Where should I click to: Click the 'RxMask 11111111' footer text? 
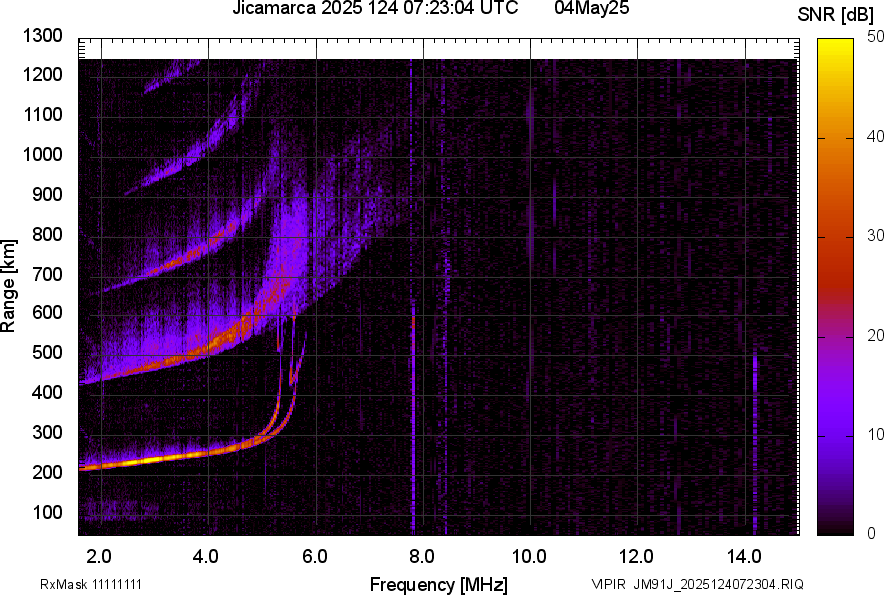91,584
